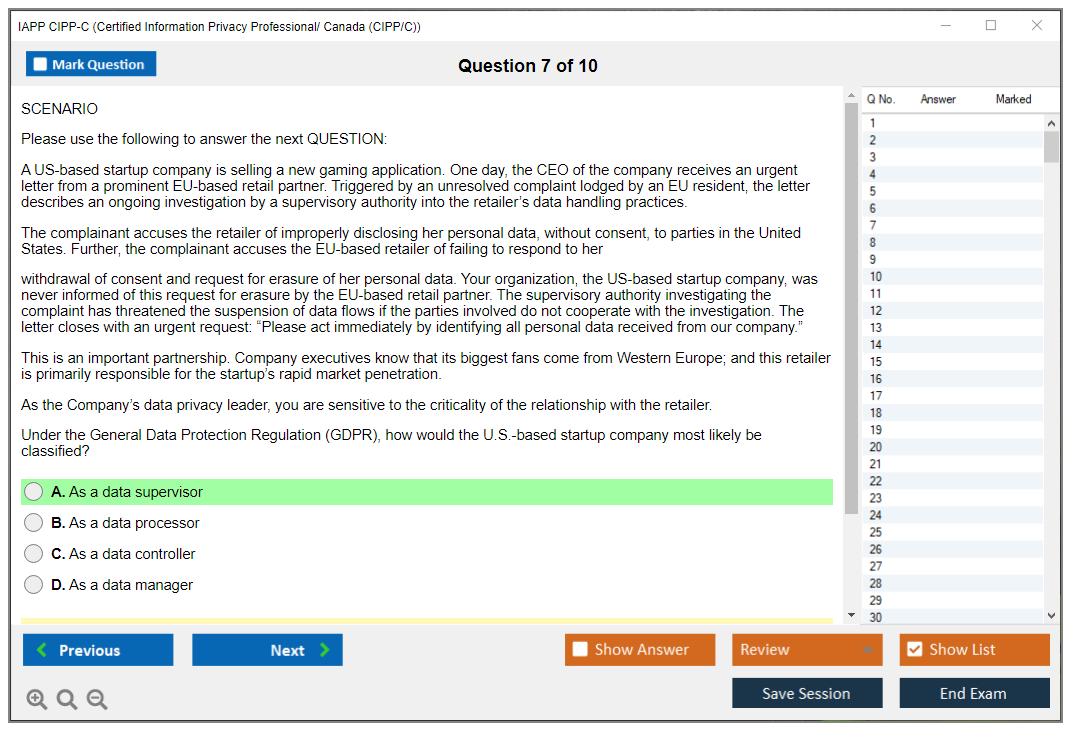Select option D, As a data manager
The height and width of the screenshot is (735, 1075).
pos(34,585)
